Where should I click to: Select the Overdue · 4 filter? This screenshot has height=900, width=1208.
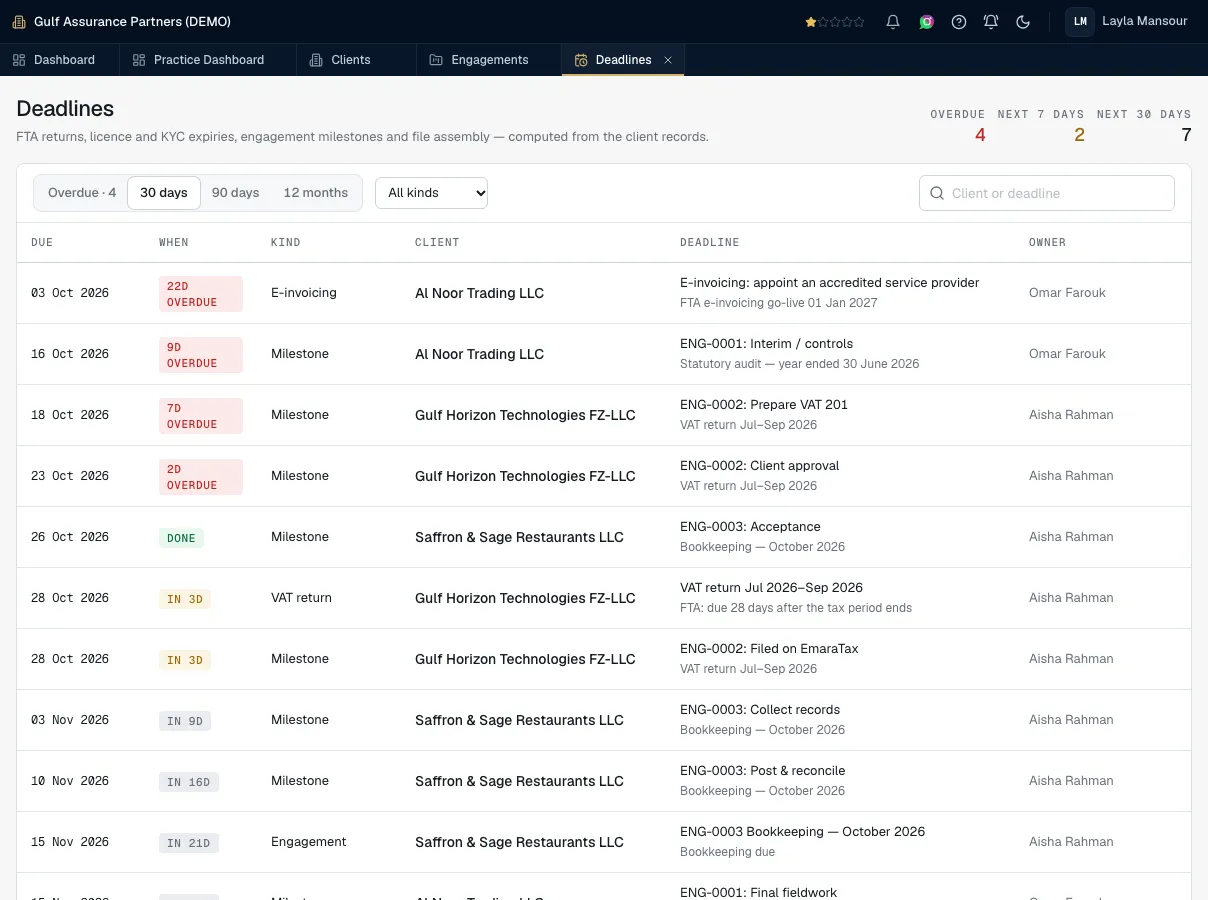tap(82, 193)
